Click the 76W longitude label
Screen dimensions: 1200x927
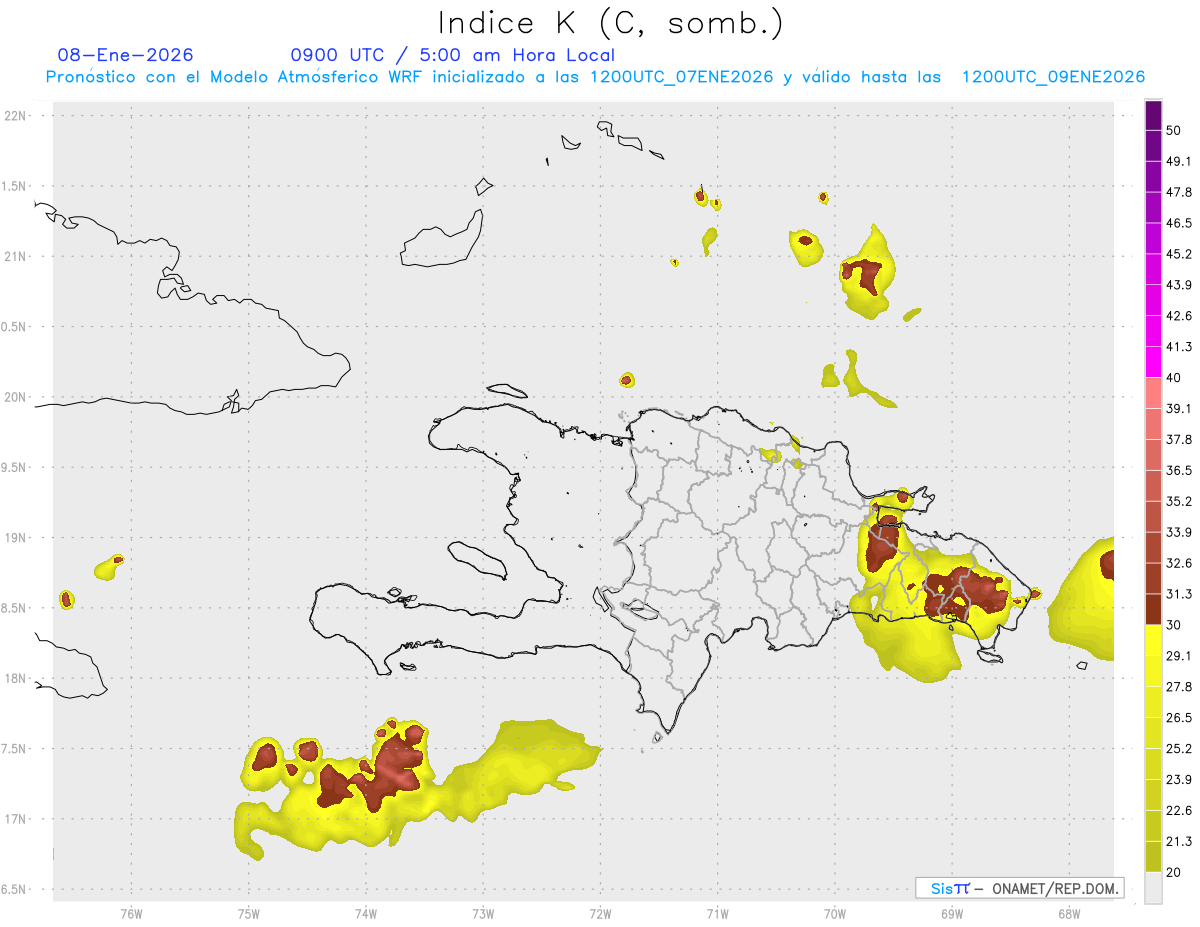131,913
